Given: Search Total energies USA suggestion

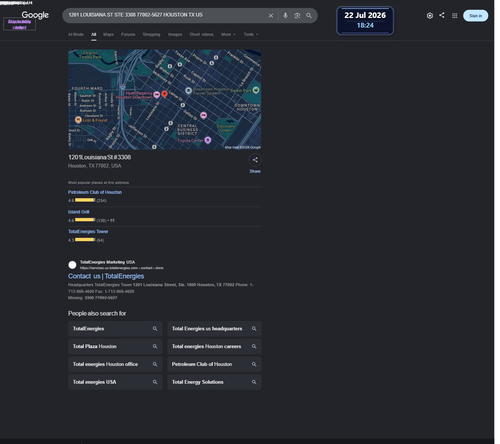Looking at the screenshot, I should coord(115,382).
